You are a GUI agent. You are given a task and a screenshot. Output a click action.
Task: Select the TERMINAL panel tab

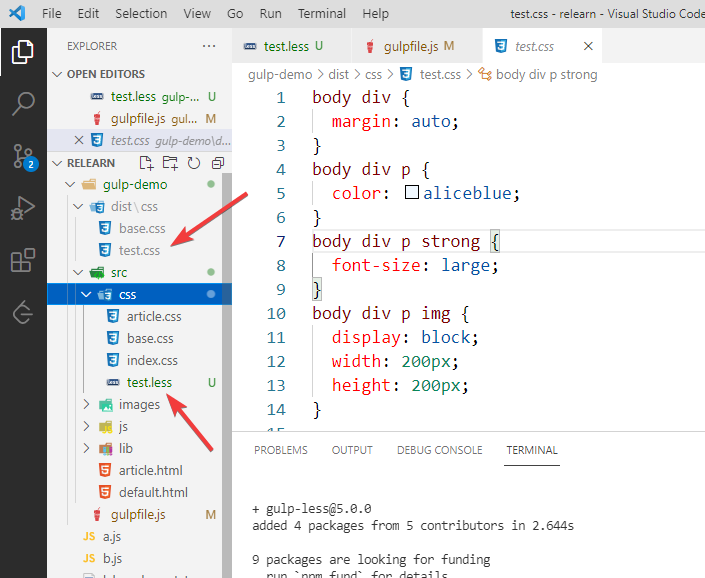click(x=532, y=450)
